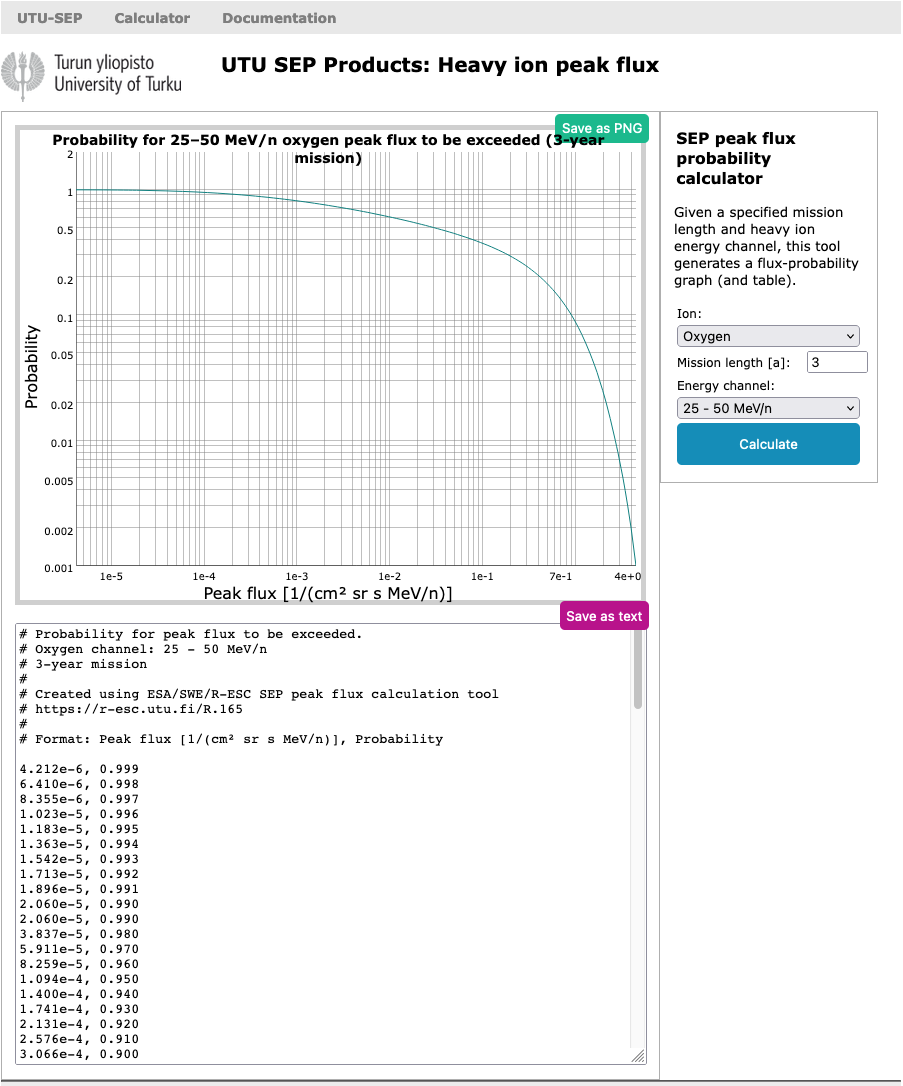Click the University of Turku logo

click(x=93, y=74)
